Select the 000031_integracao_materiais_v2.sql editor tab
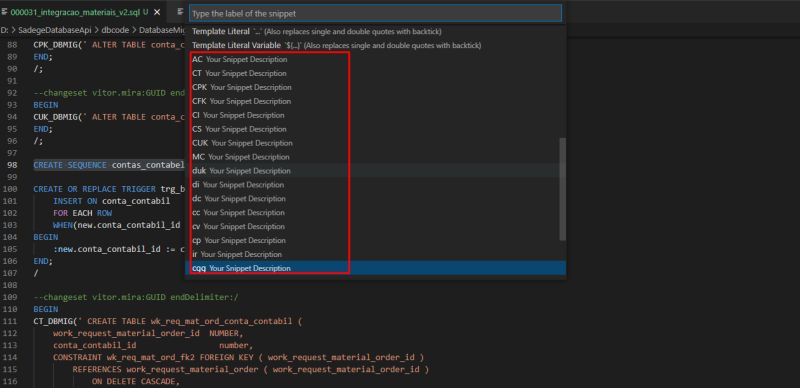The height and width of the screenshot is (388, 800). tap(82, 12)
